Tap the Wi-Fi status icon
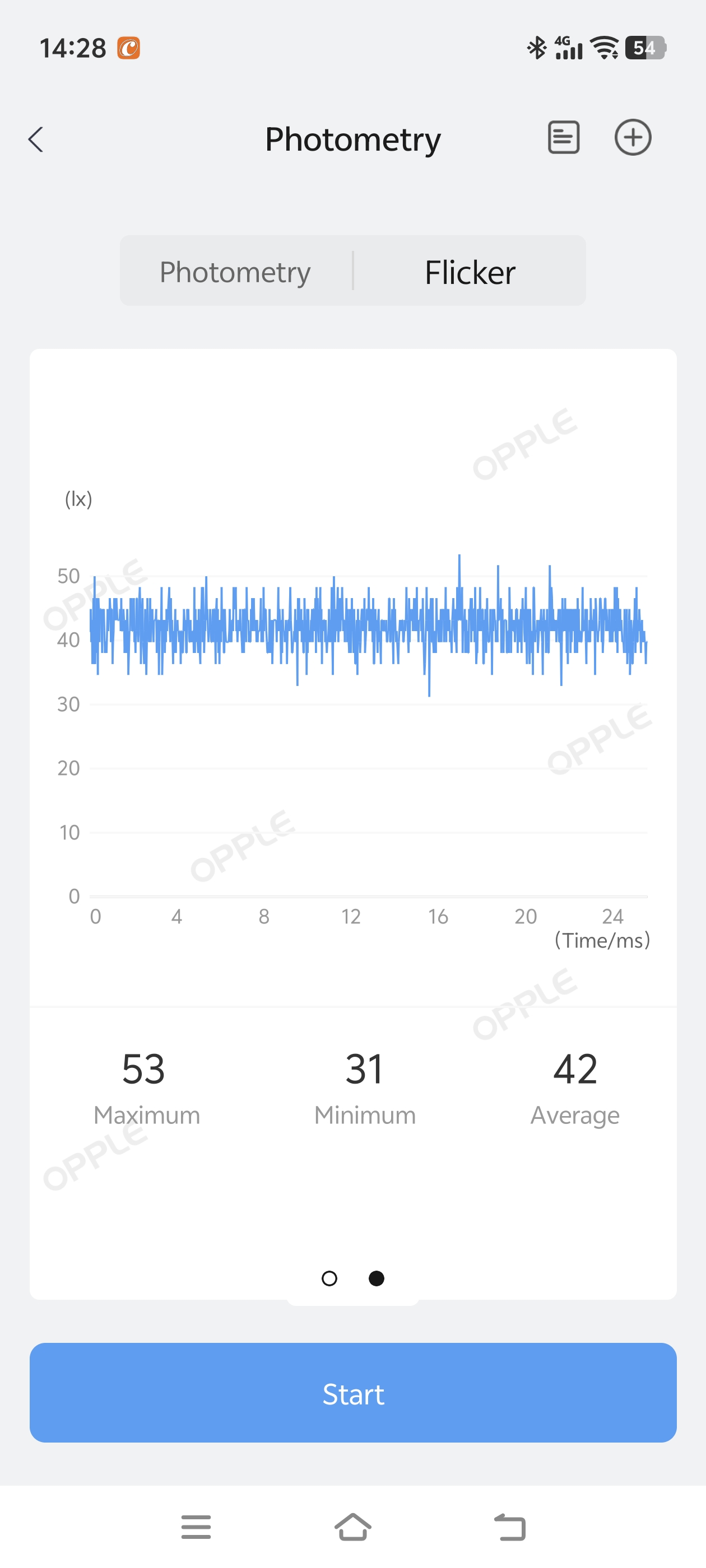Image resolution: width=706 pixels, height=1568 pixels. click(x=605, y=48)
